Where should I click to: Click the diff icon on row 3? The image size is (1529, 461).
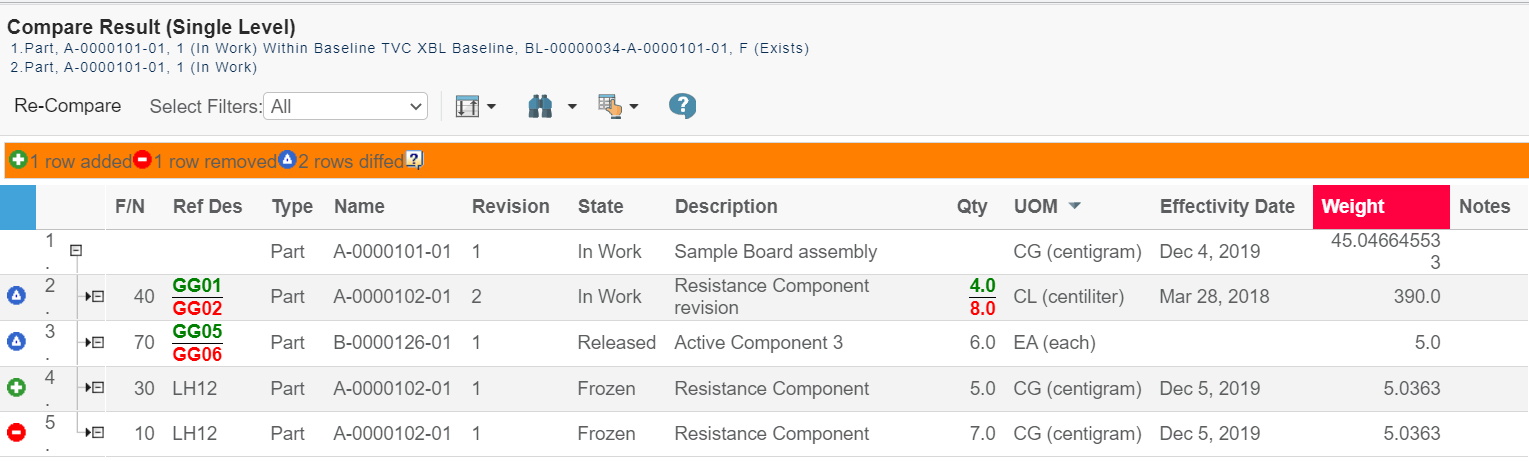pos(16,342)
